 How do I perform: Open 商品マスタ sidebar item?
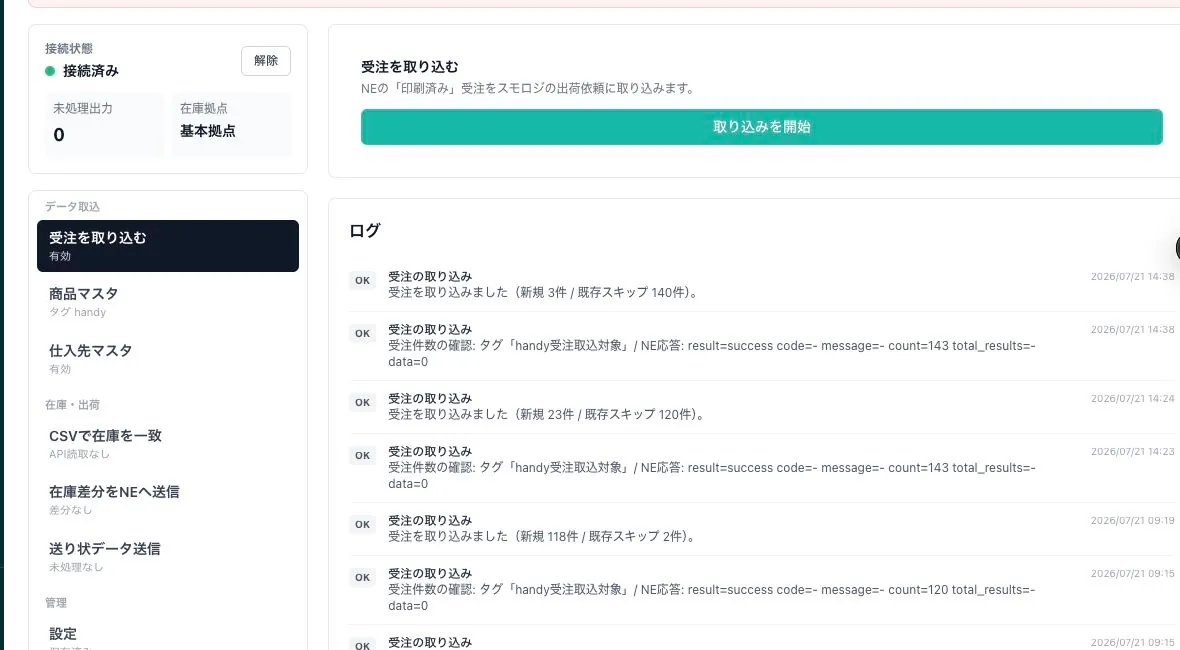168,302
